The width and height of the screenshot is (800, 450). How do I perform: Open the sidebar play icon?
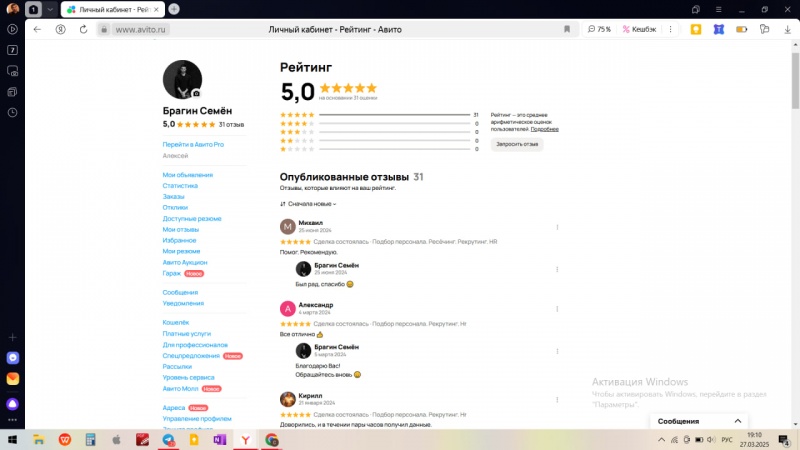(13, 29)
